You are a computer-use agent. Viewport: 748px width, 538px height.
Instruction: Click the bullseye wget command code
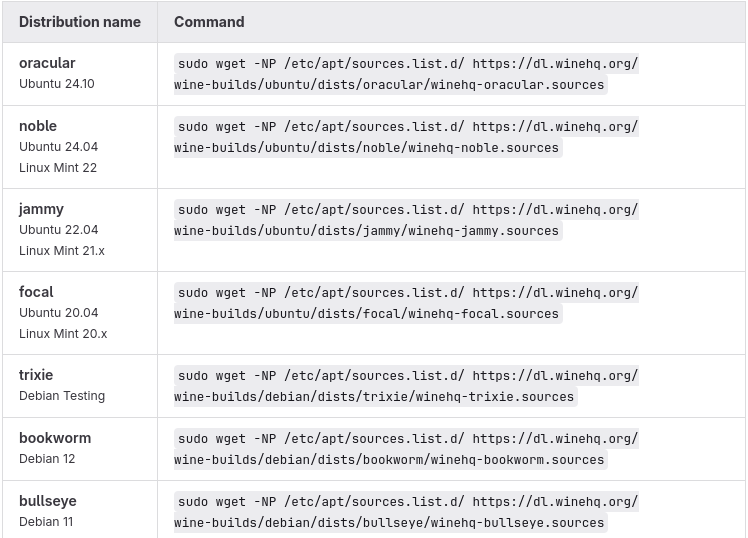(406, 512)
